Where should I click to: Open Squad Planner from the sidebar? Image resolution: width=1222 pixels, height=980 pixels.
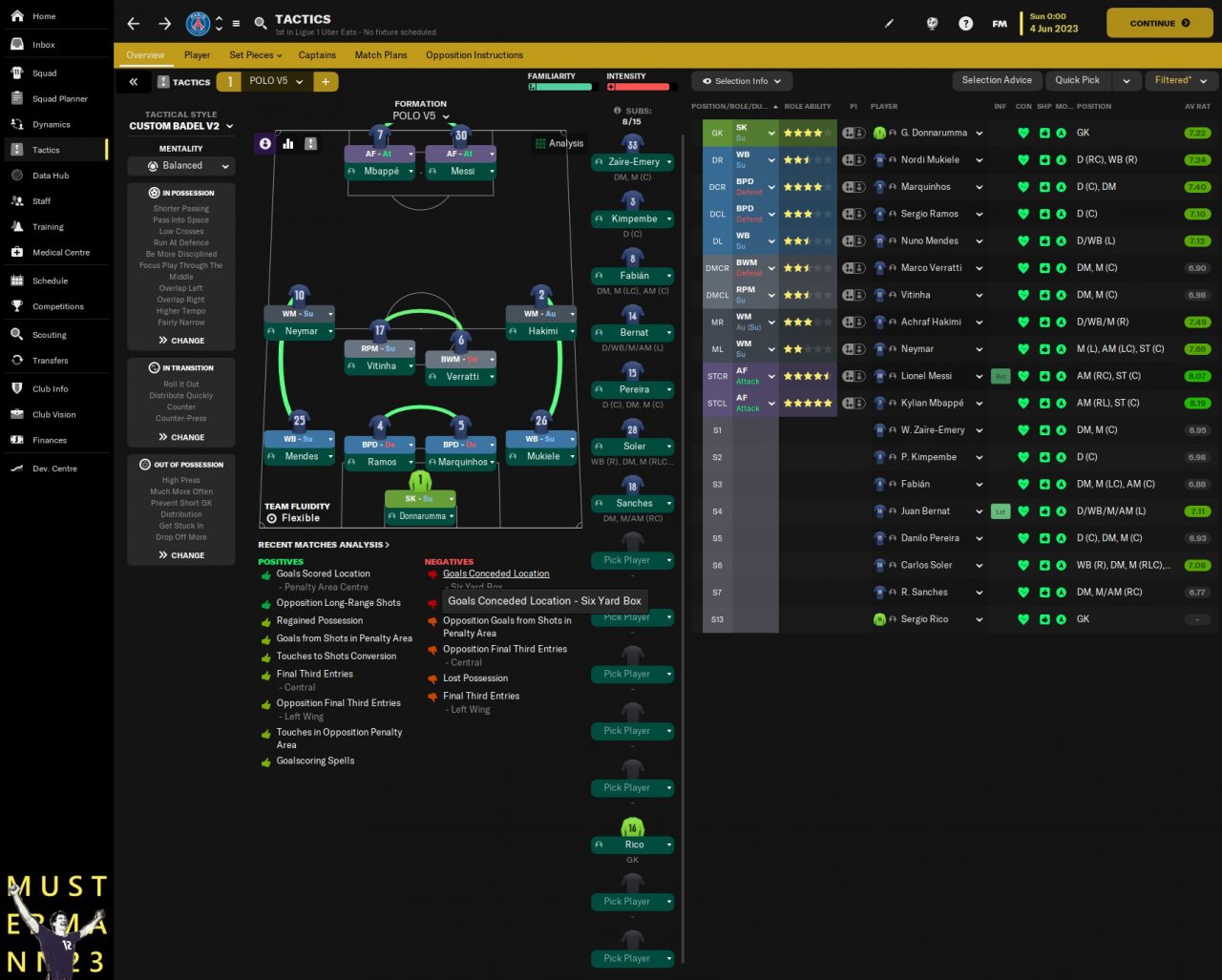[x=59, y=98]
